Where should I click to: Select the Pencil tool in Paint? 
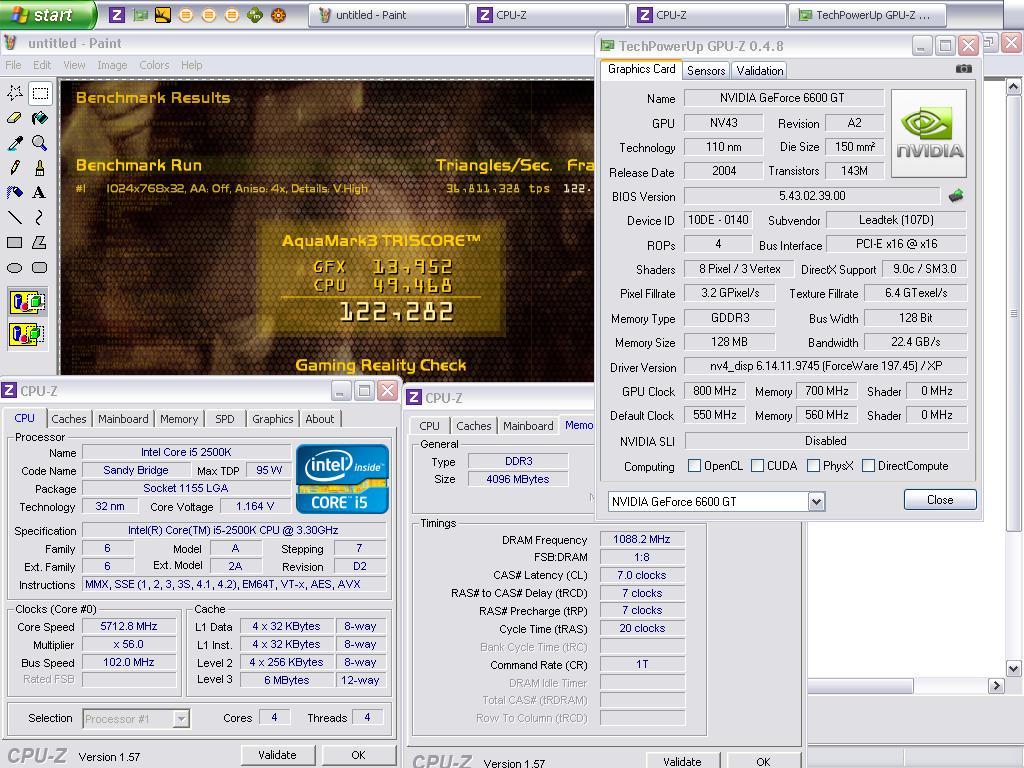pyautogui.click(x=14, y=168)
